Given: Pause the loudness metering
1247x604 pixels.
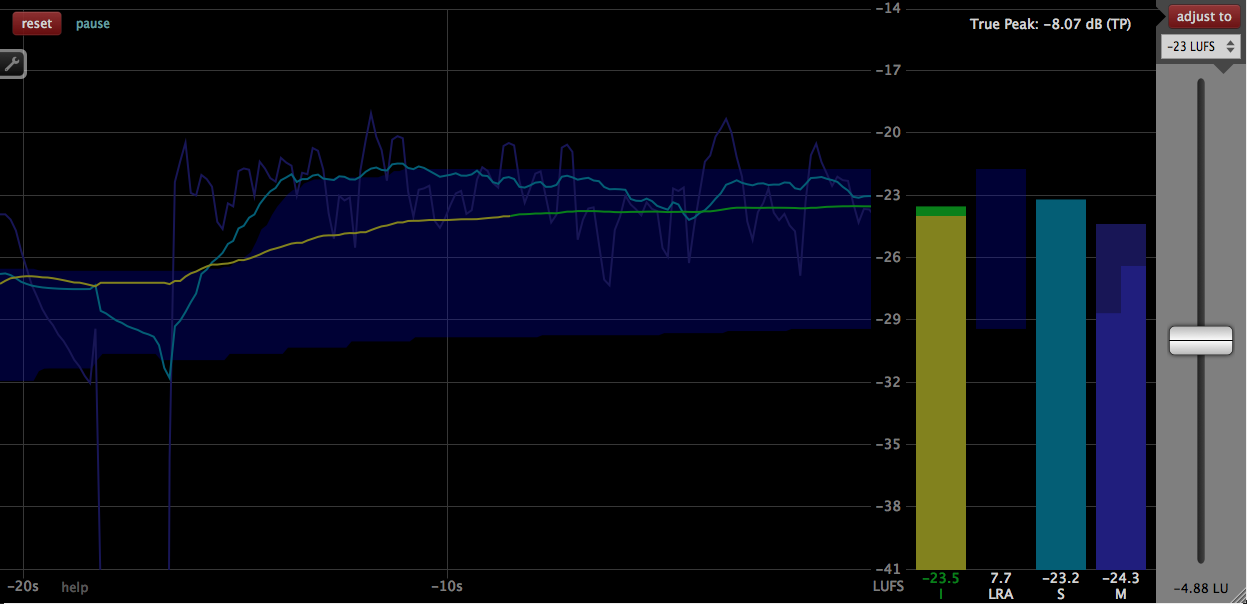Looking at the screenshot, I should (x=93, y=24).
